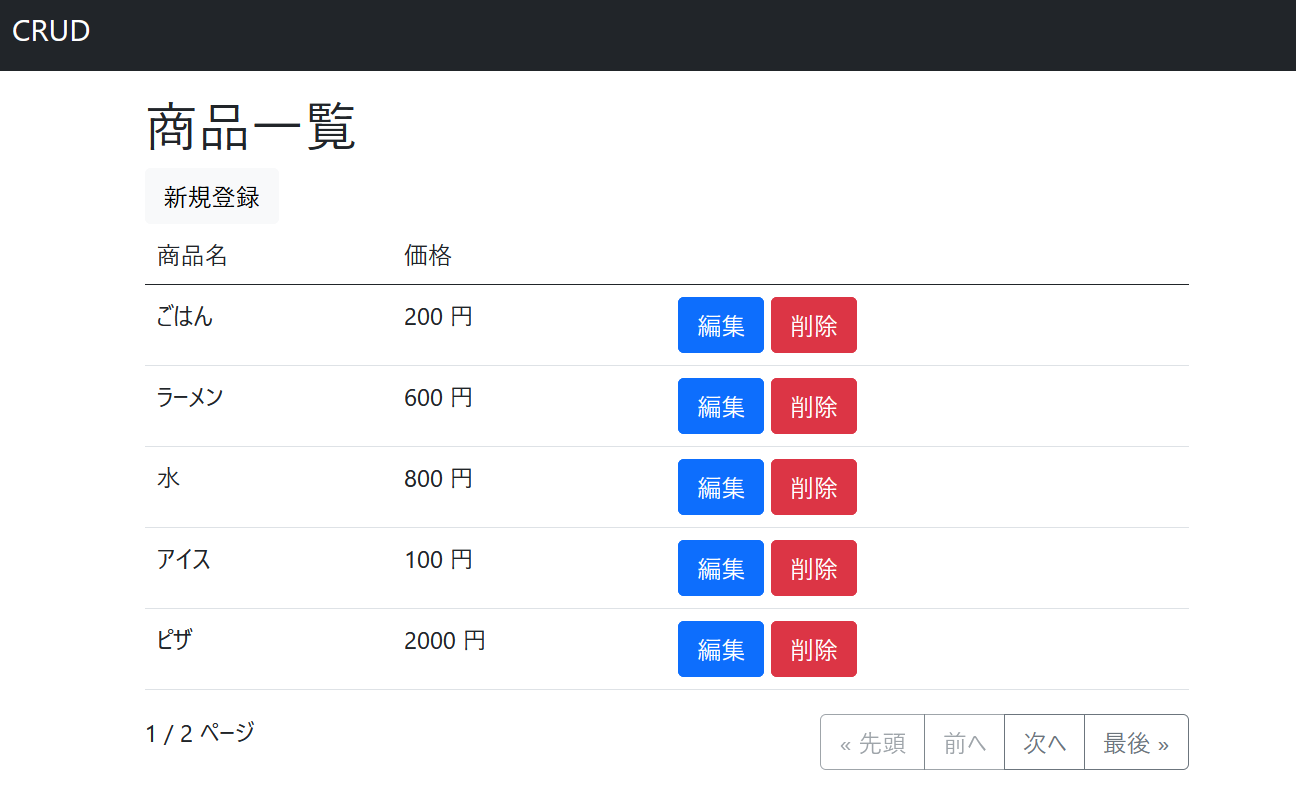Viewport: 1296px width, 797px height.
Task: Click 編集 for the ラーメン row
Action: (721, 406)
